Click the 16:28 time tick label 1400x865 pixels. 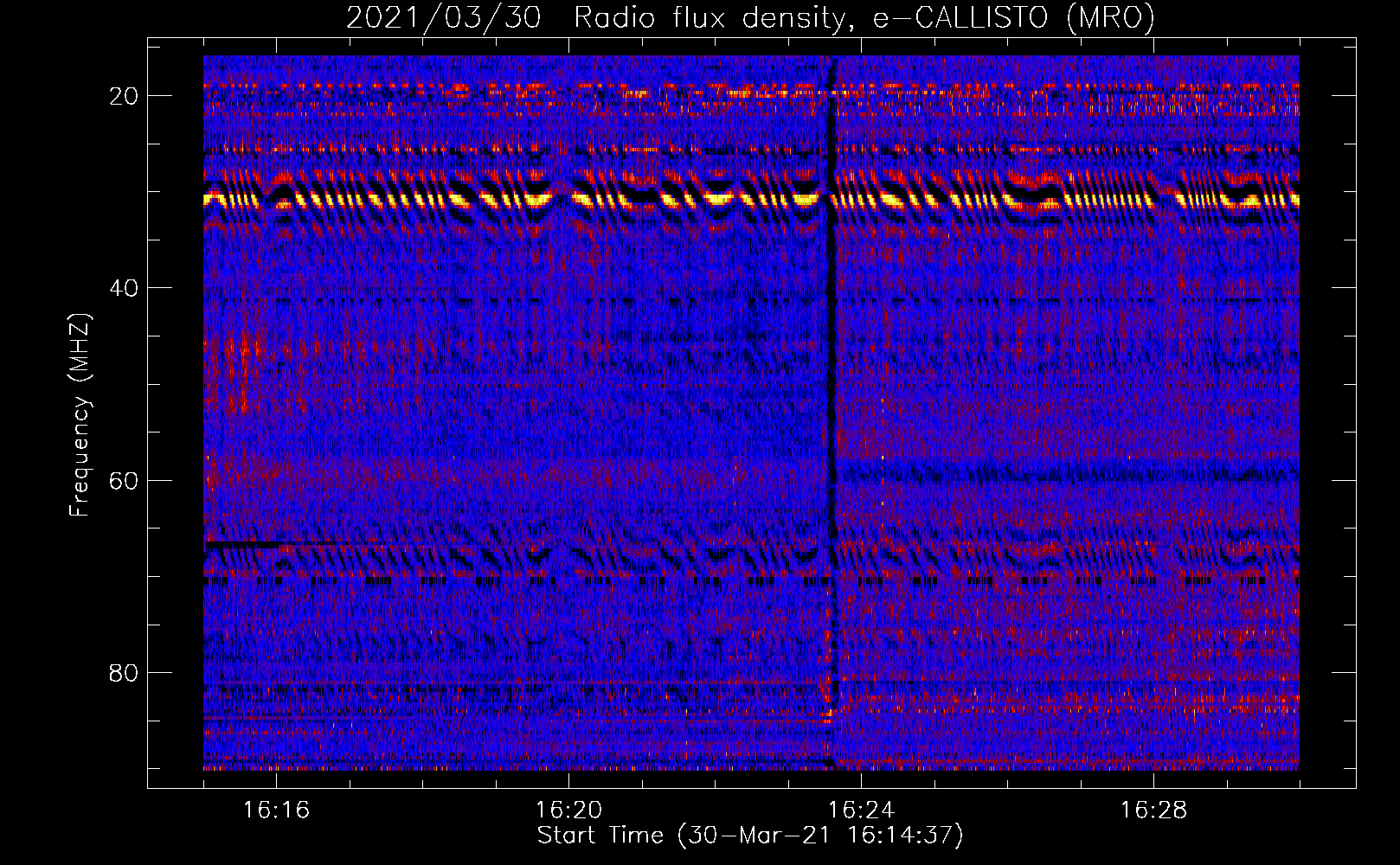coord(1154,811)
